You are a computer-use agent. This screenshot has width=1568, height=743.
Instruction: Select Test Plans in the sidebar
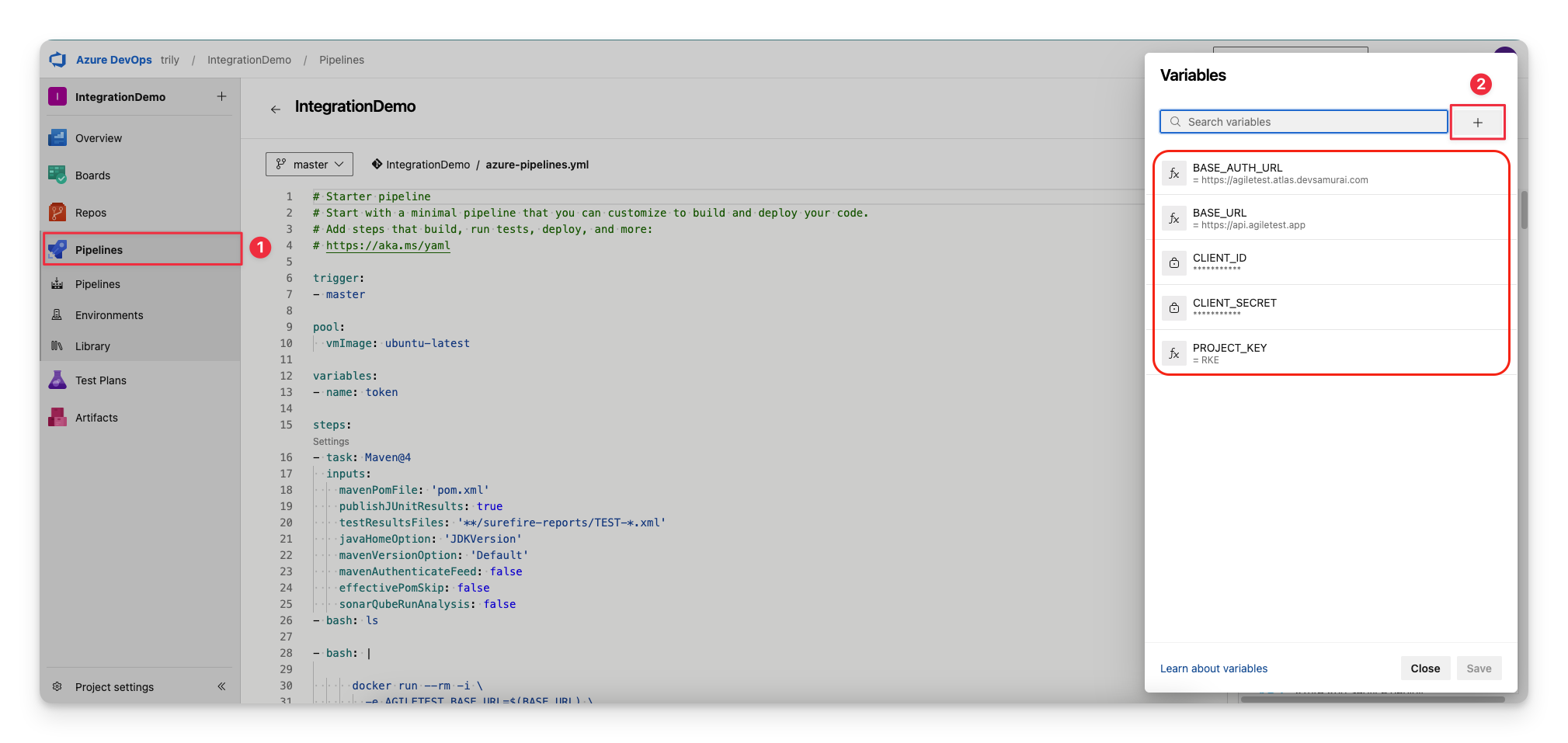pyautogui.click(x=99, y=380)
